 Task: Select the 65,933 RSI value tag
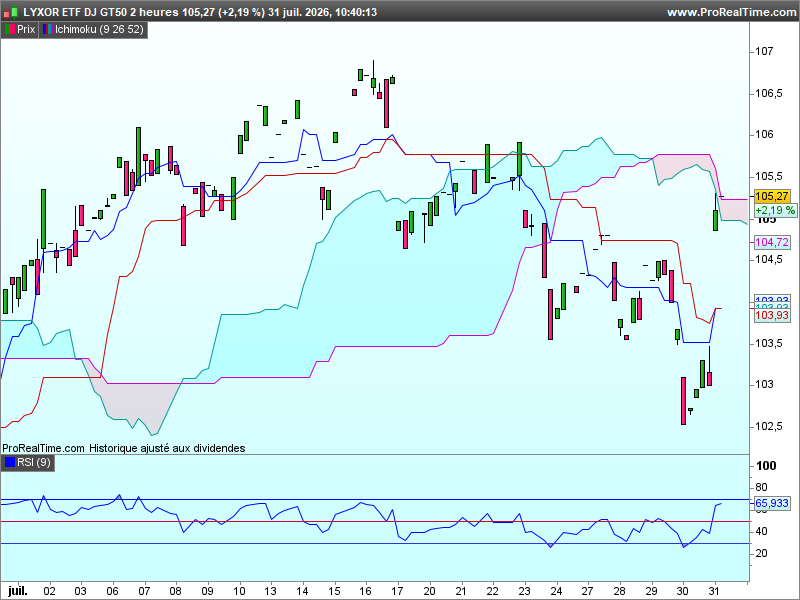(x=771, y=503)
